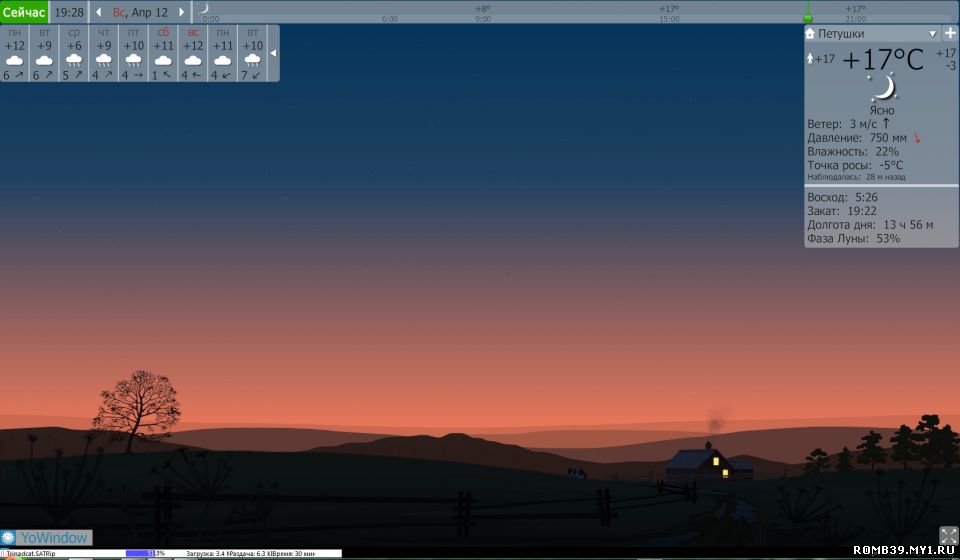
Task: Open the Петушки location dropdown
Action: click(x=932, y=33)
